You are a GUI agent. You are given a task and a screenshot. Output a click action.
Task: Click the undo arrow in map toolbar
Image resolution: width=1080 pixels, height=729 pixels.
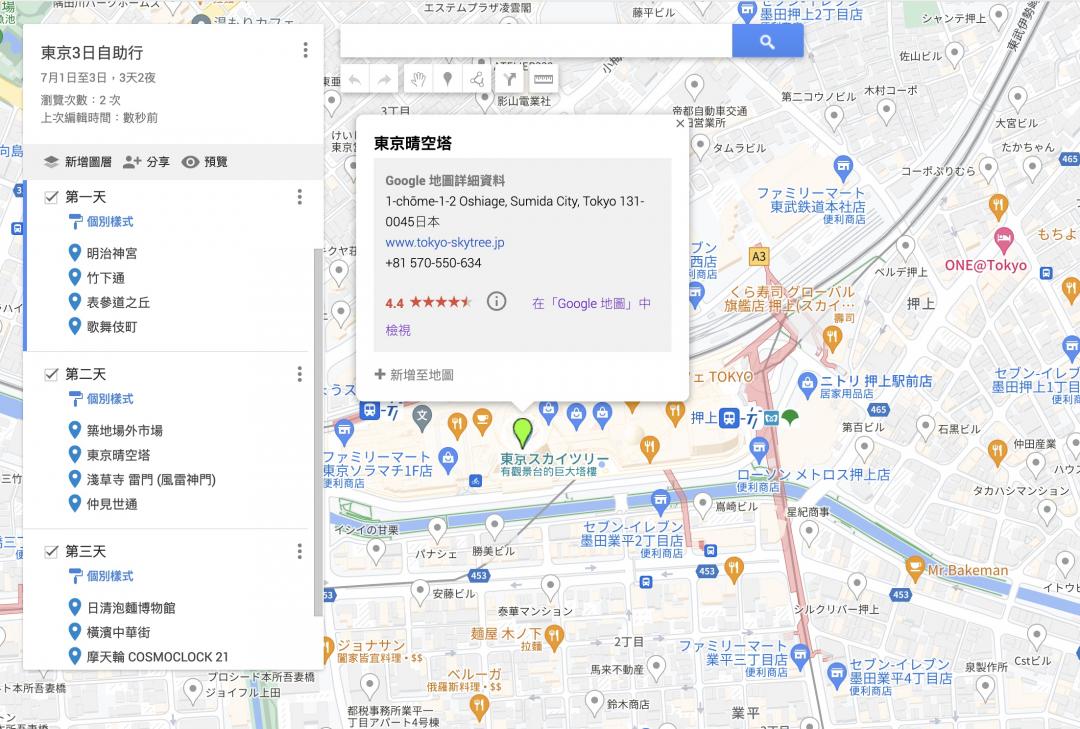(354, 79)
